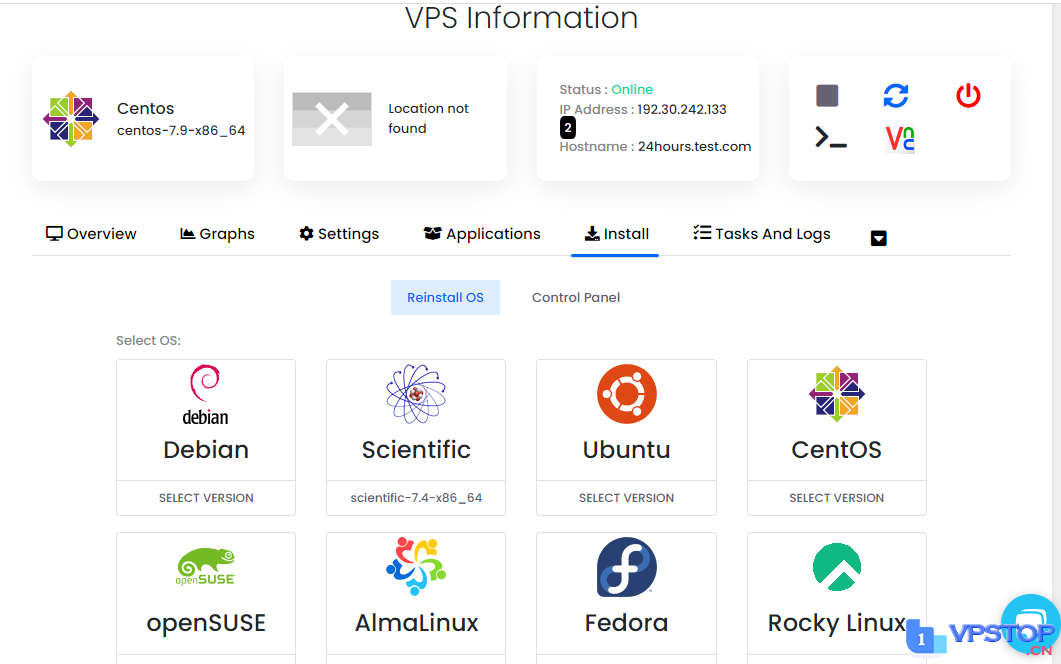The width and height of the screenshot is (1061, 664).
Task: Click the IP count badge showing 2
Action: coord(568,128)
